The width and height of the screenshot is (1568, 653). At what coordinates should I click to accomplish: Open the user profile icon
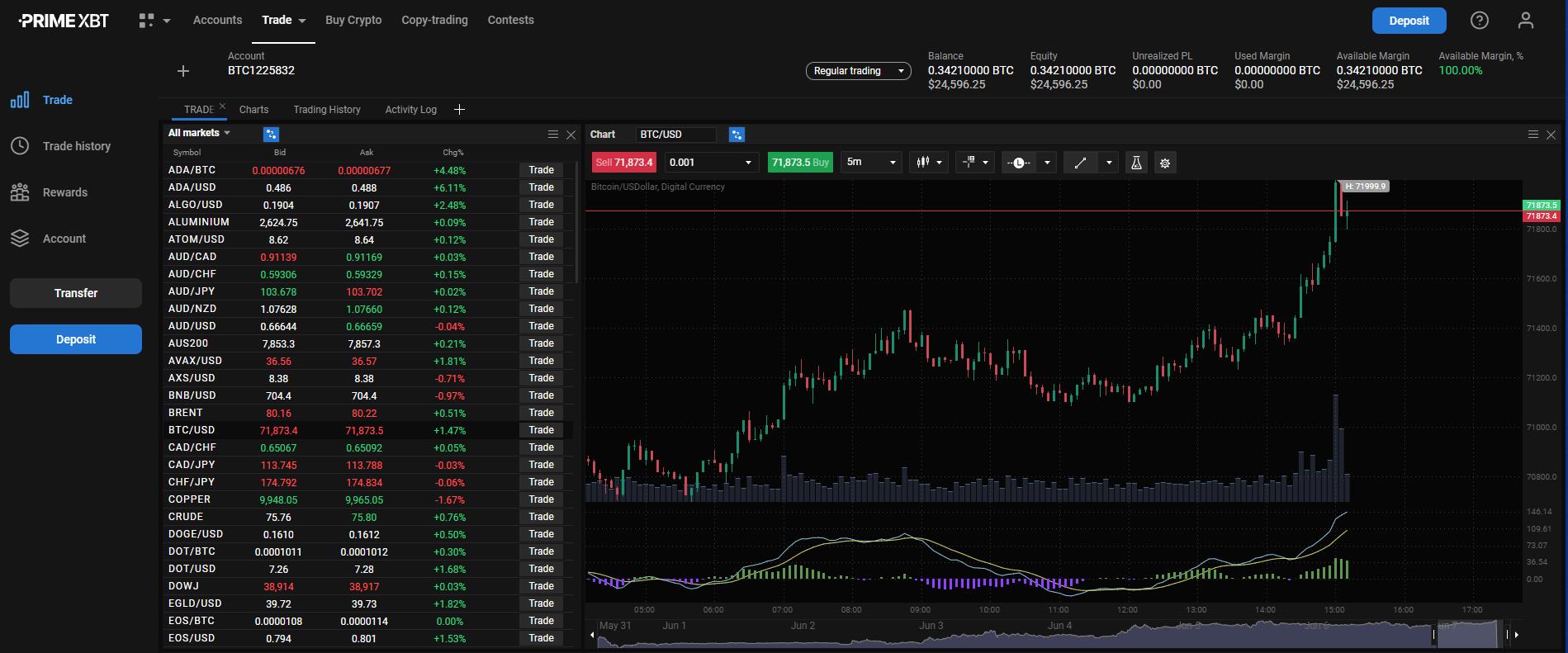[x=1525, y=21]
